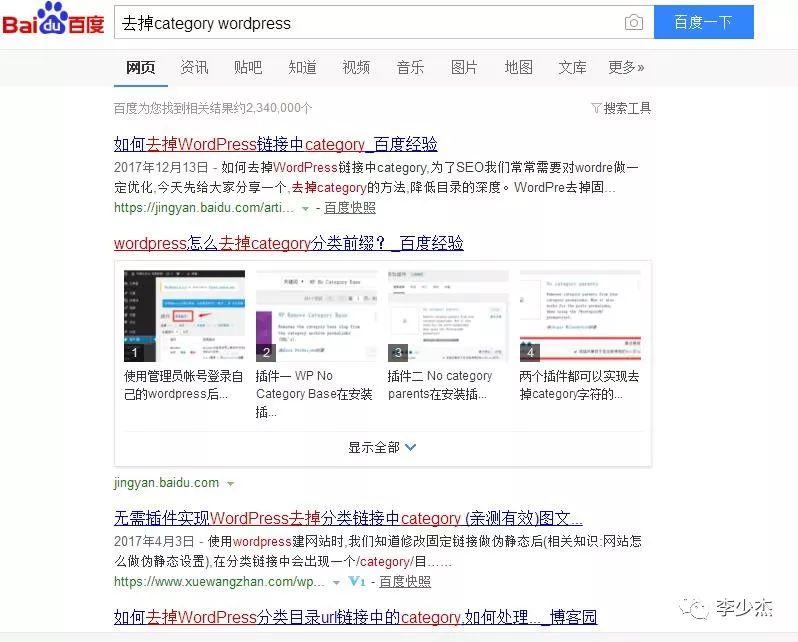
Task: Open 百度快照 for xuewangzhan result
Action: click(405, 581)
